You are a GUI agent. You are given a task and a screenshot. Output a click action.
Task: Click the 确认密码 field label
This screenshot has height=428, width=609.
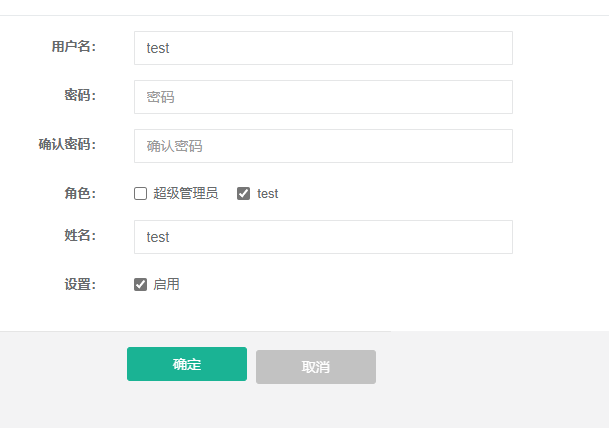[x=67, y=144]
